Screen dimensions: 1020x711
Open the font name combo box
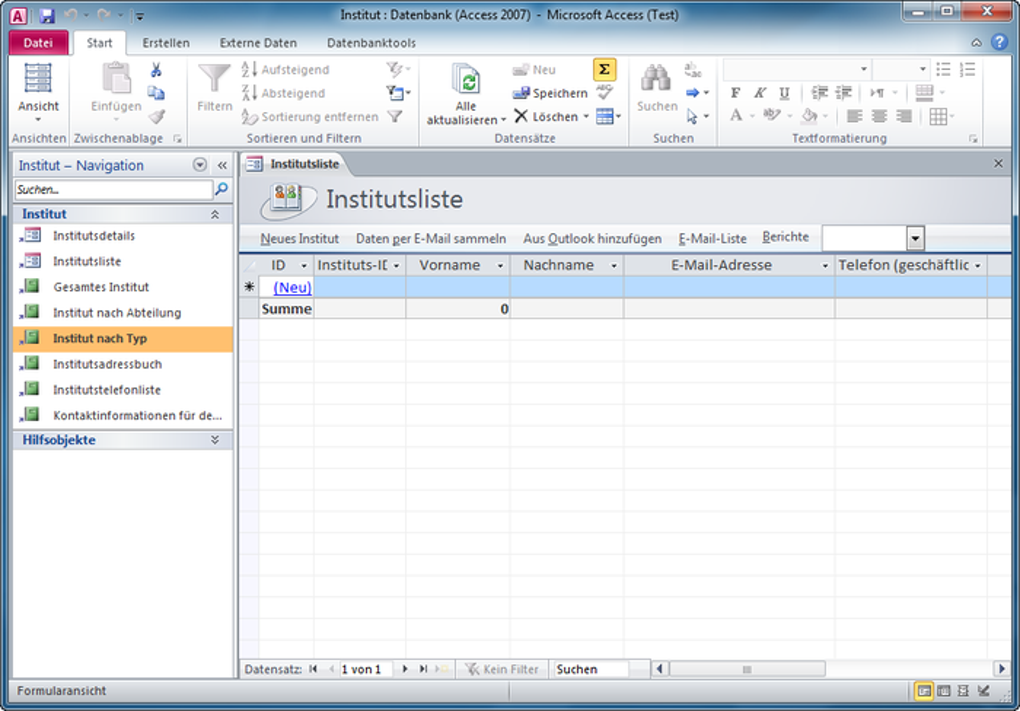pos(797,69)
